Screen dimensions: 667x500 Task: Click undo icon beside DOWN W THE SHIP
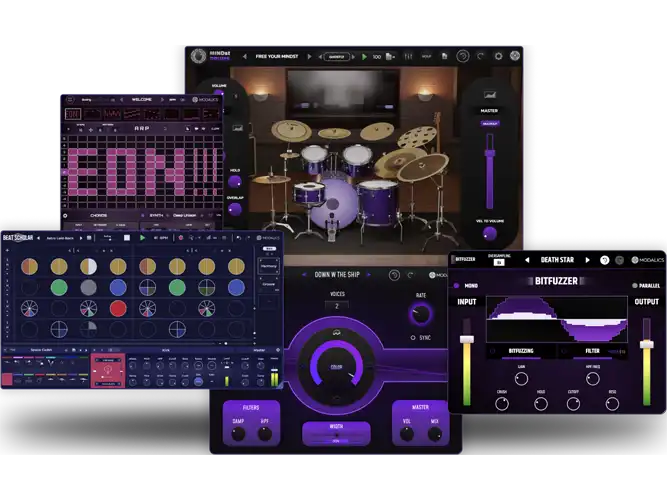[394, 275]
